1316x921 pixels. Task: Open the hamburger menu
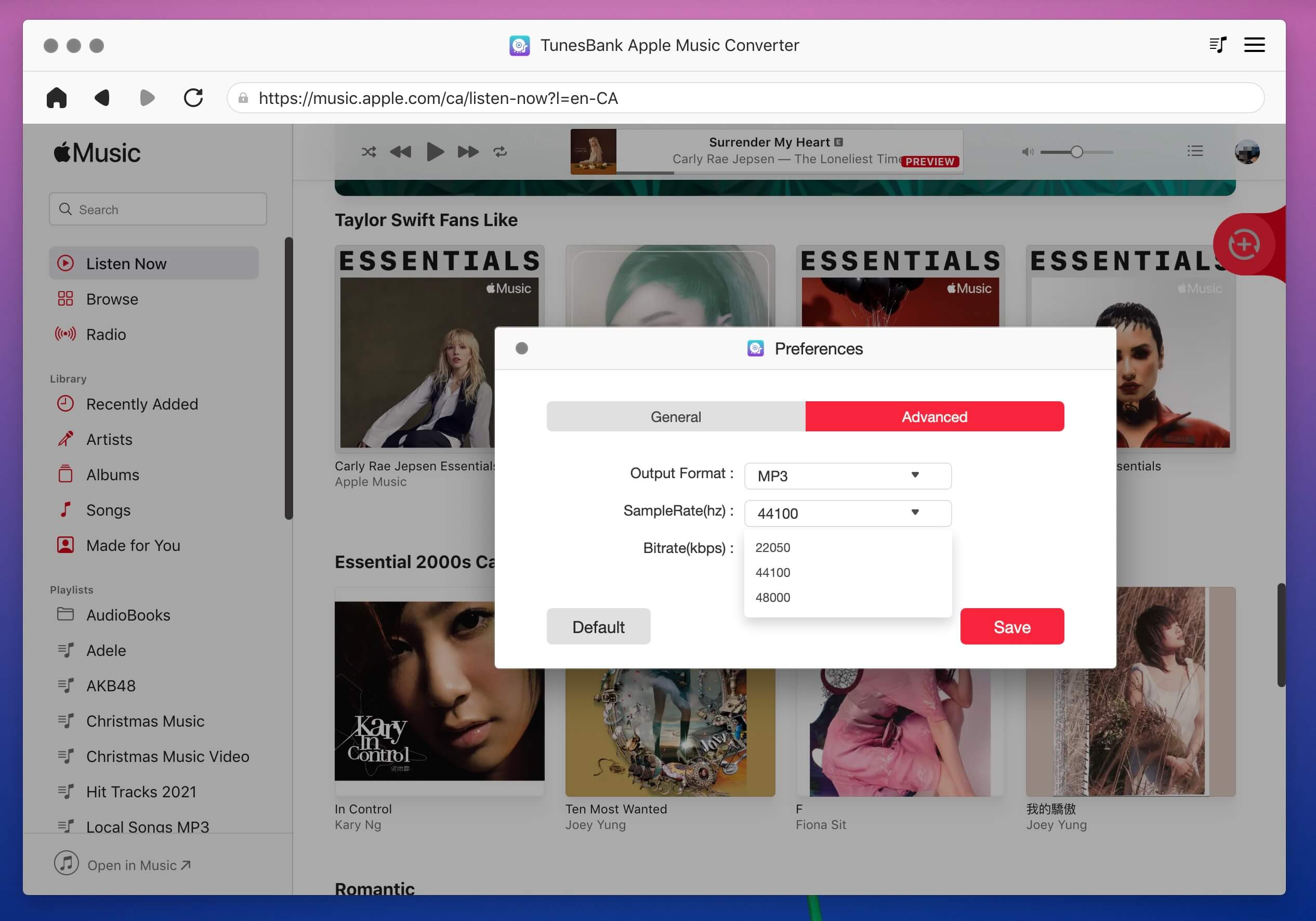1254,45
